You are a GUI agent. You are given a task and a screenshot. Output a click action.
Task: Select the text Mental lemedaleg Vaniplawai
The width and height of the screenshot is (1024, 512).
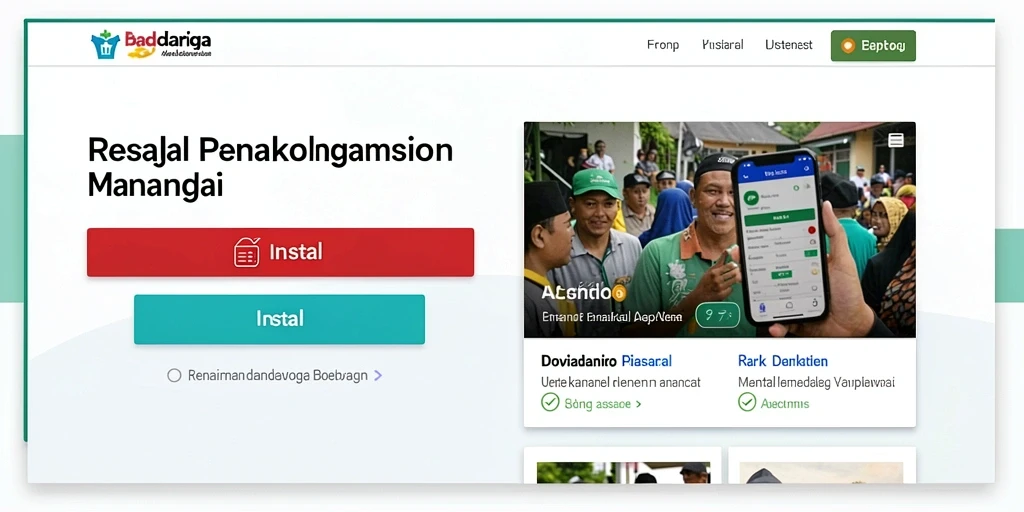[x=816, y=382]
